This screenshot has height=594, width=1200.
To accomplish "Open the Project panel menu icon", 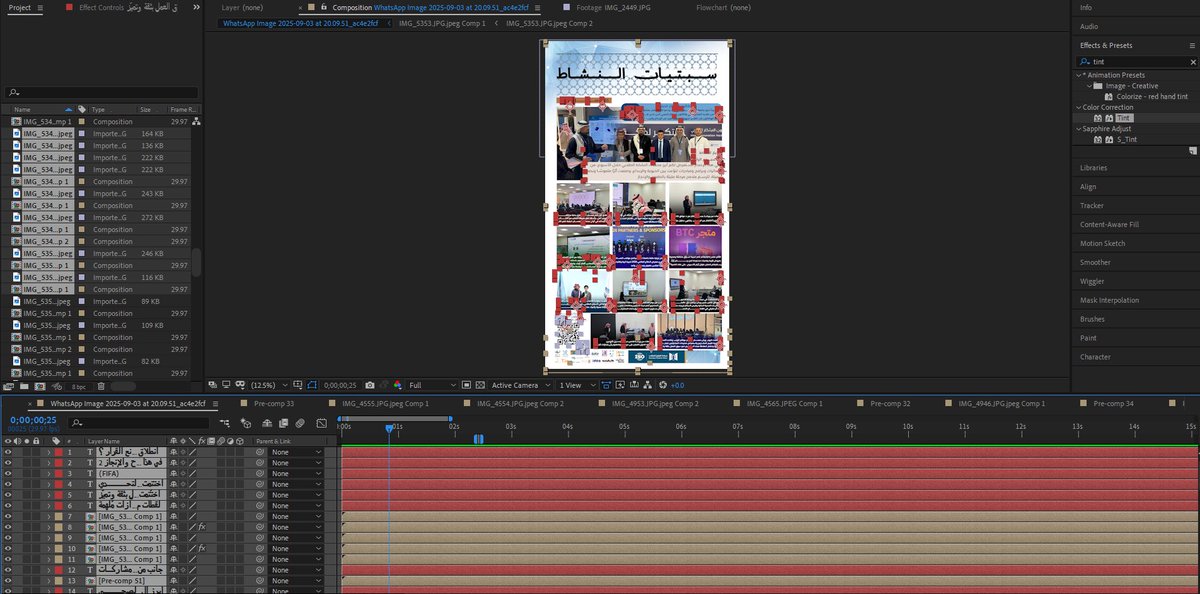I will pyautogui.click(x=38, y=7).
